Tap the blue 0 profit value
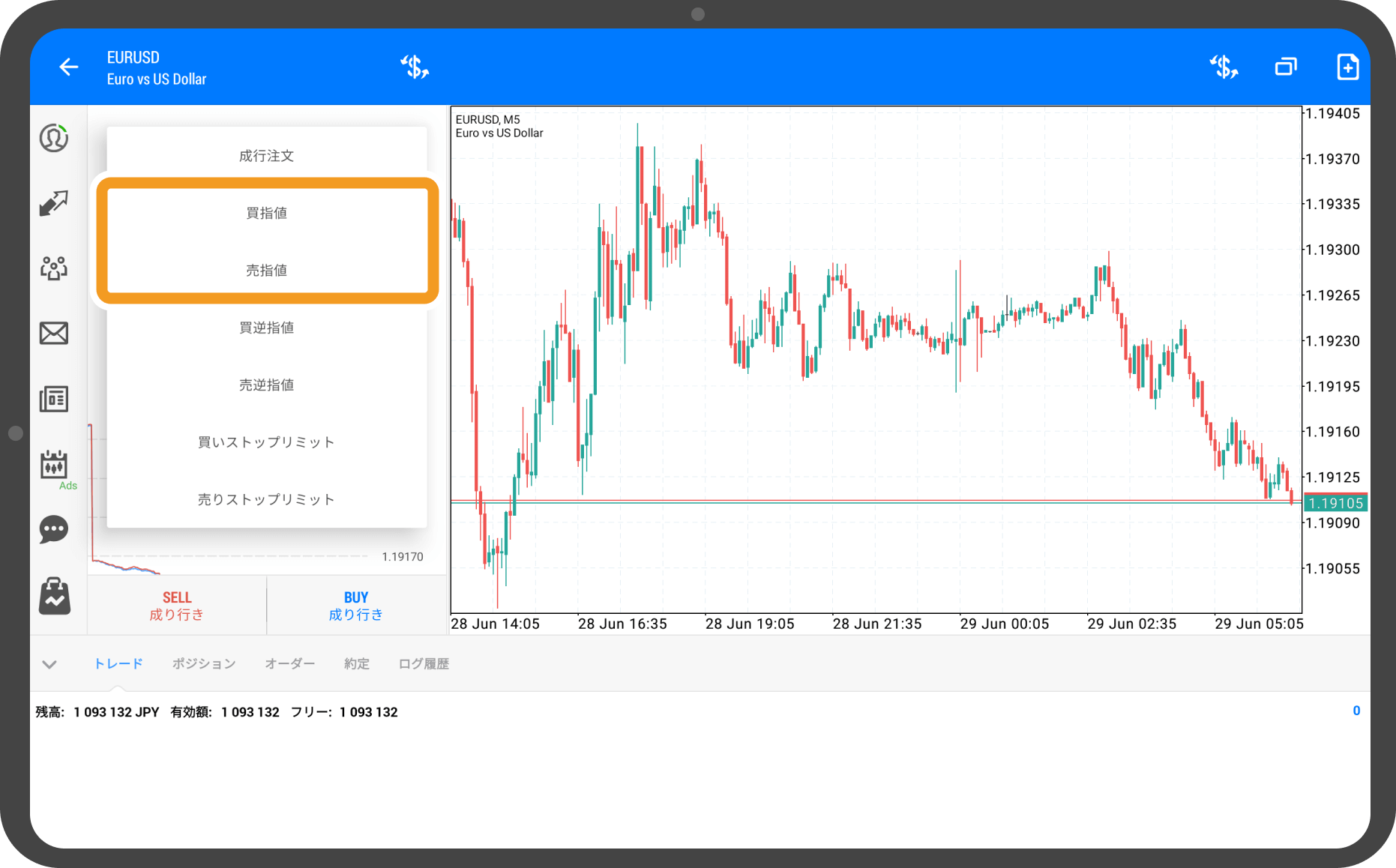1396x868 pixels. coord(1356,711)
